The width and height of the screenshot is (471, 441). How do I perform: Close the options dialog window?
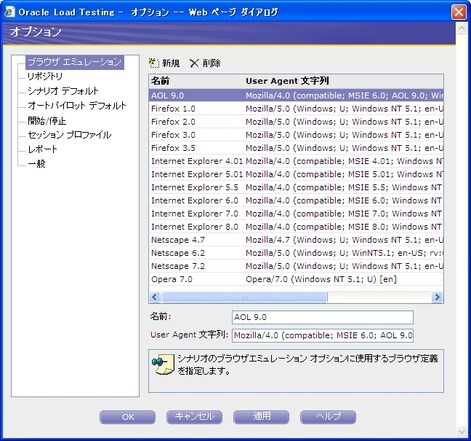[x=459, y=12]
